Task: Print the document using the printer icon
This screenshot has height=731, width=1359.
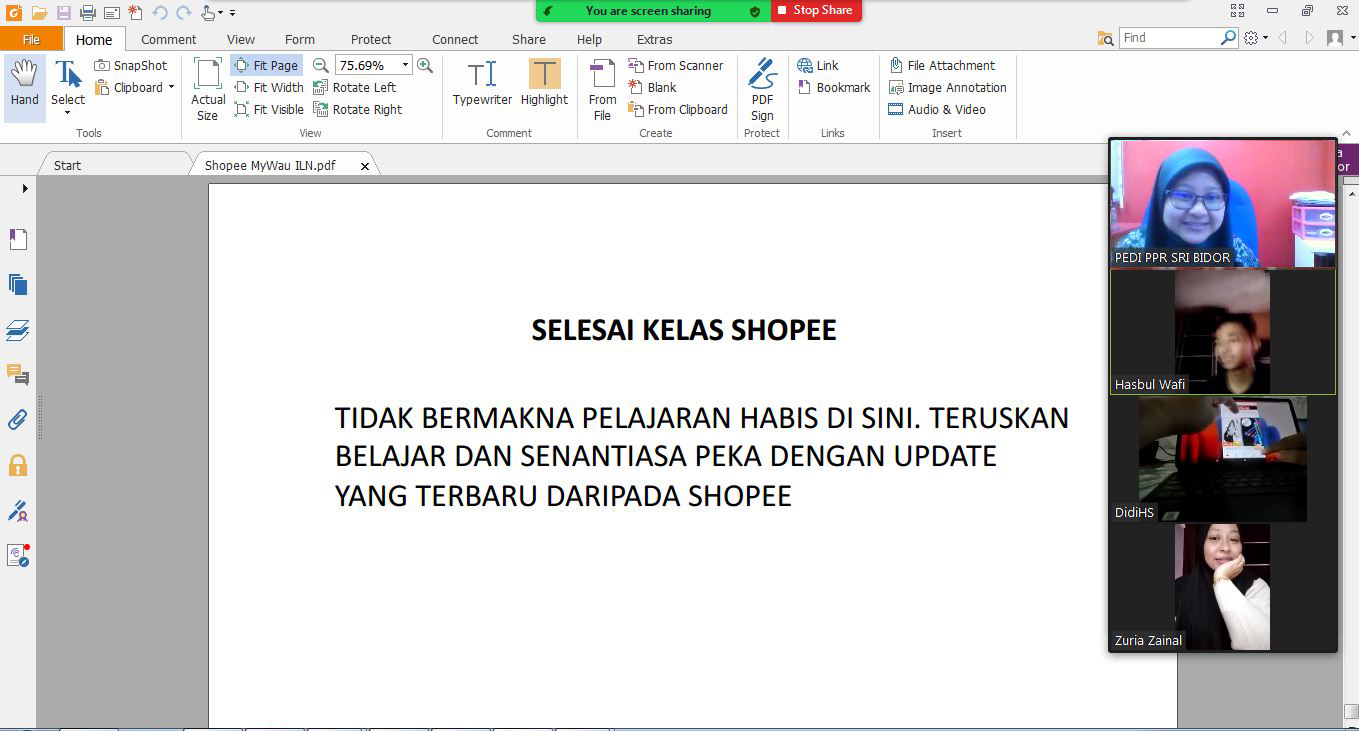Action: (x=88, y=13)
